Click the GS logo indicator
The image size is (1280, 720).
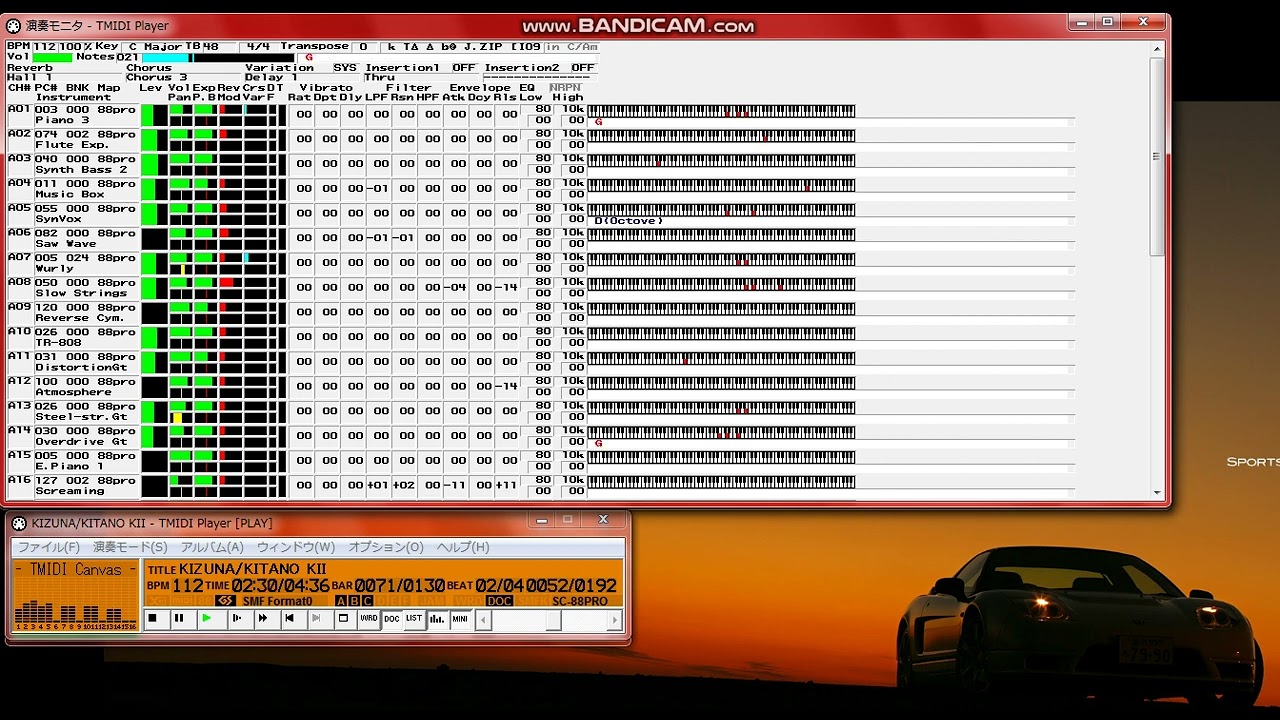(x=225, y=601)
